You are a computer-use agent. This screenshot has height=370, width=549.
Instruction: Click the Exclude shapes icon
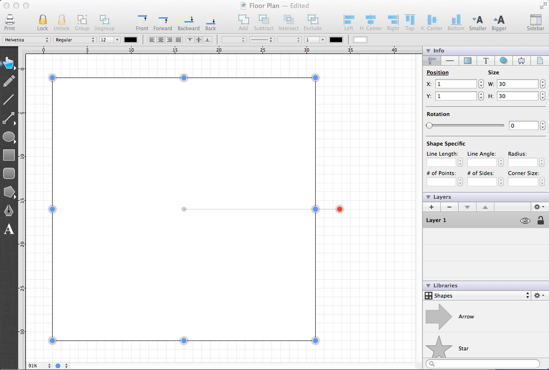(x=313, y=22)
